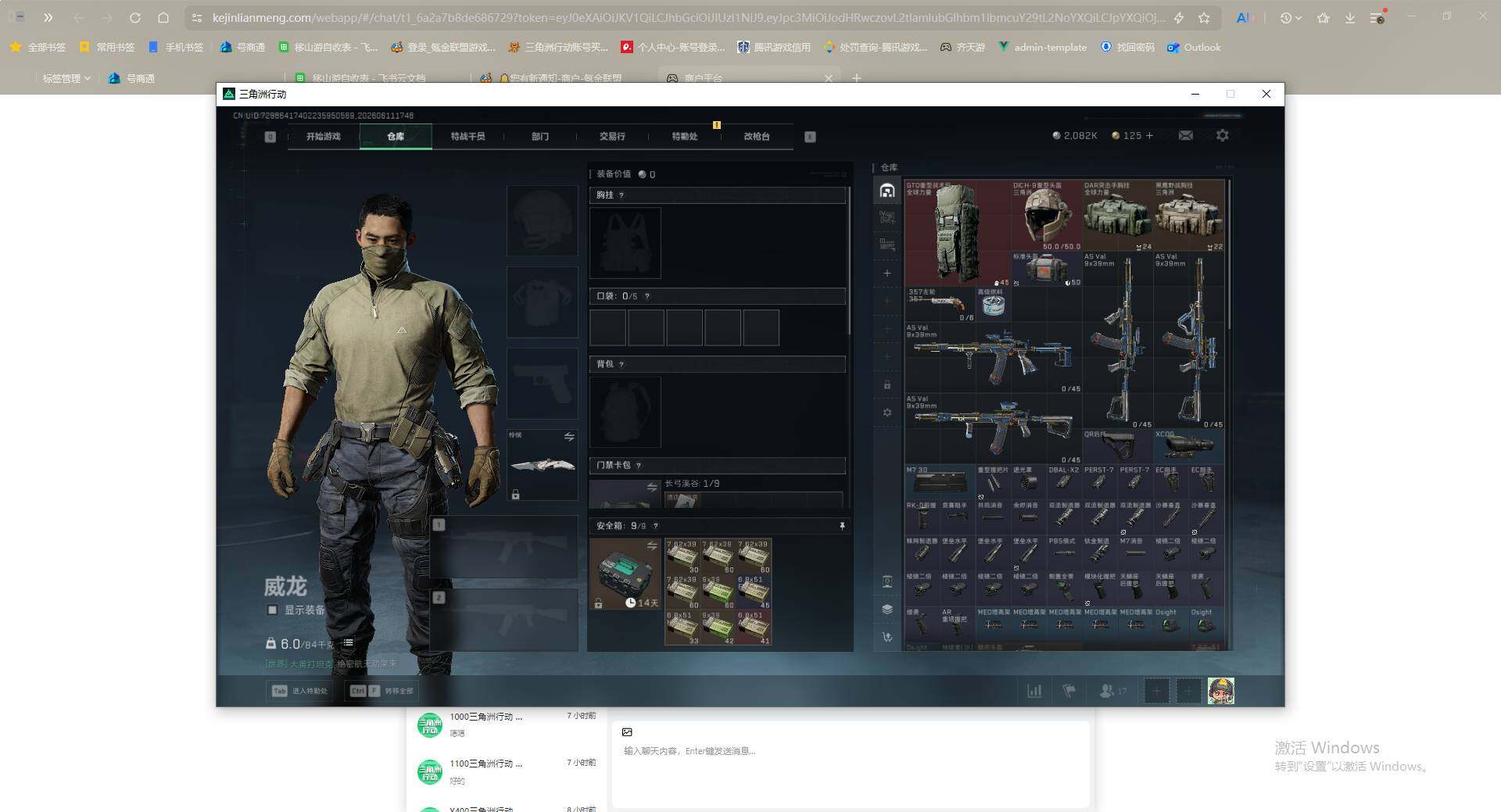Image resolution: width=1501 pixels, height=812 pixels.
Task: Select the DICH-9 heavy helmet item
Action: click(1046, 216)
